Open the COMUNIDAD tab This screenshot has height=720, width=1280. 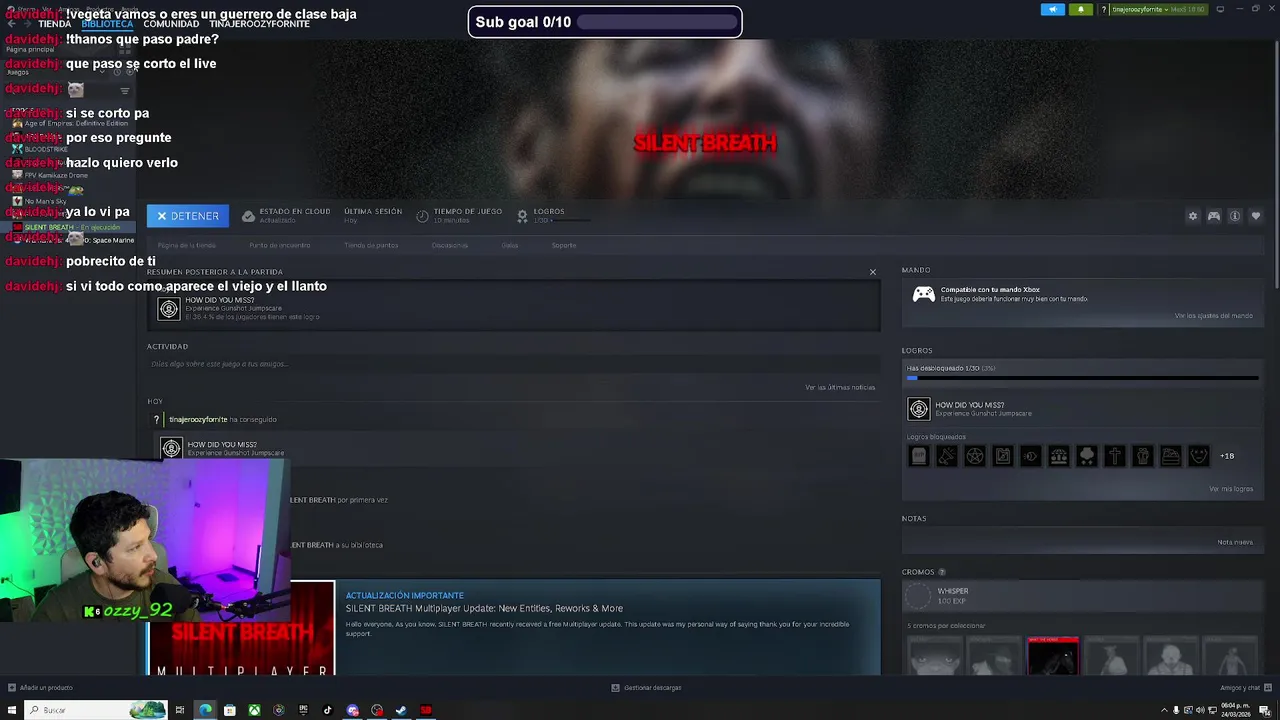(x=171, y=24)
